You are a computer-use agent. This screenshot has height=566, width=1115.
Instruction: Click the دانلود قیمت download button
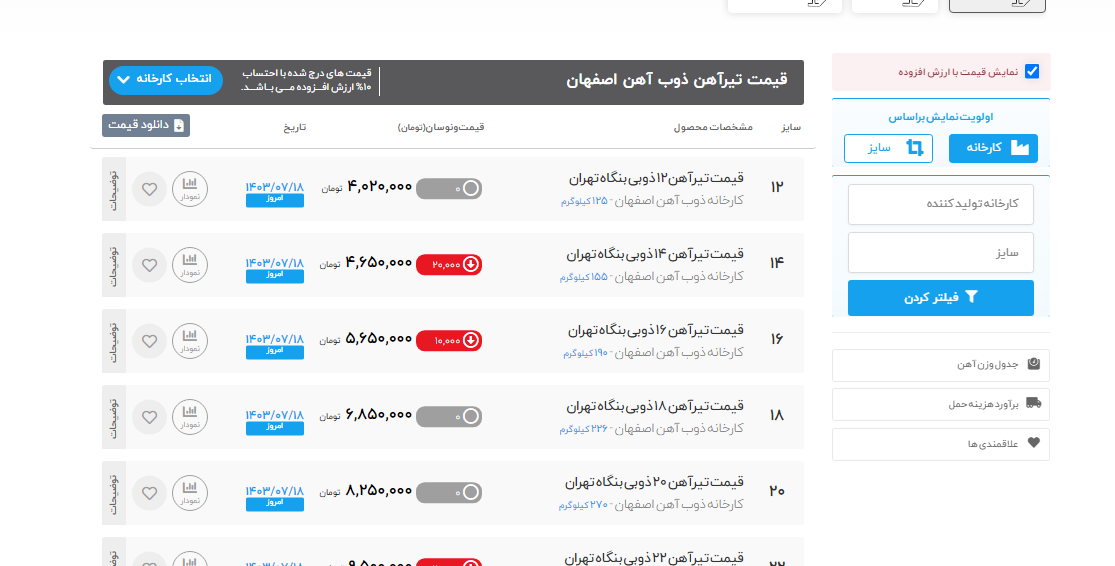[x=146, y=125]
